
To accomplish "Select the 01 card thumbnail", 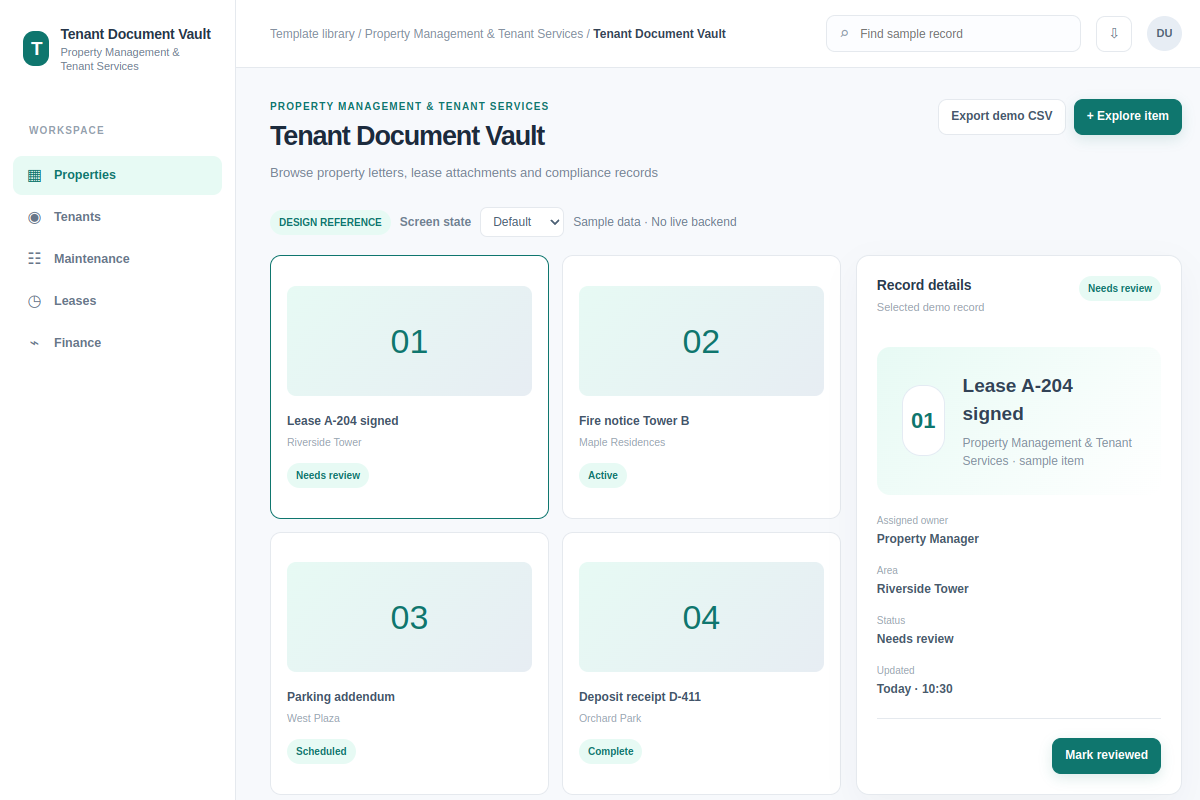I will pyautogui.click(x=409, y=341).
